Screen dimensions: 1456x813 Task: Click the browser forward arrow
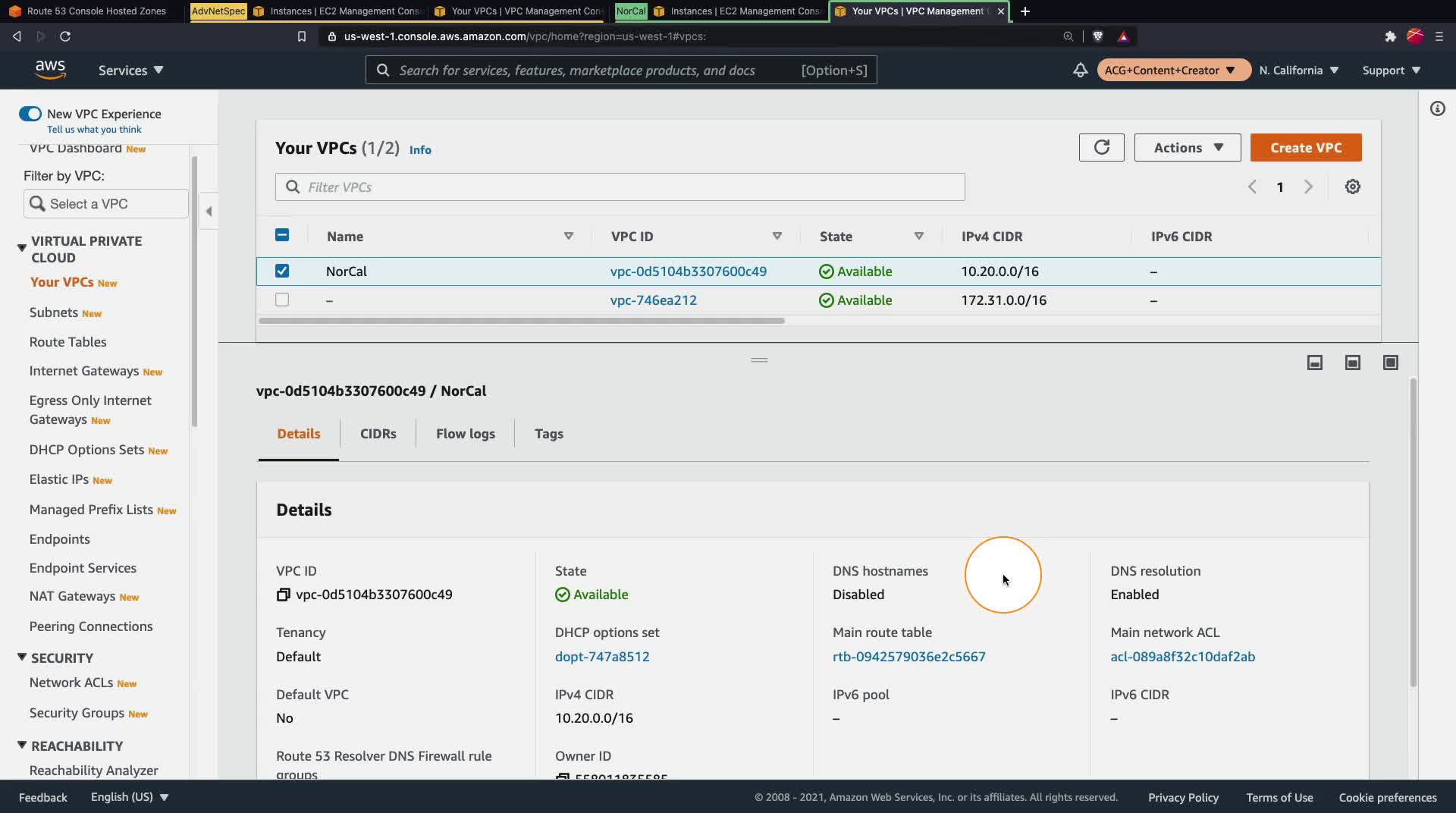pyautogui.click(x=41, y=36)
